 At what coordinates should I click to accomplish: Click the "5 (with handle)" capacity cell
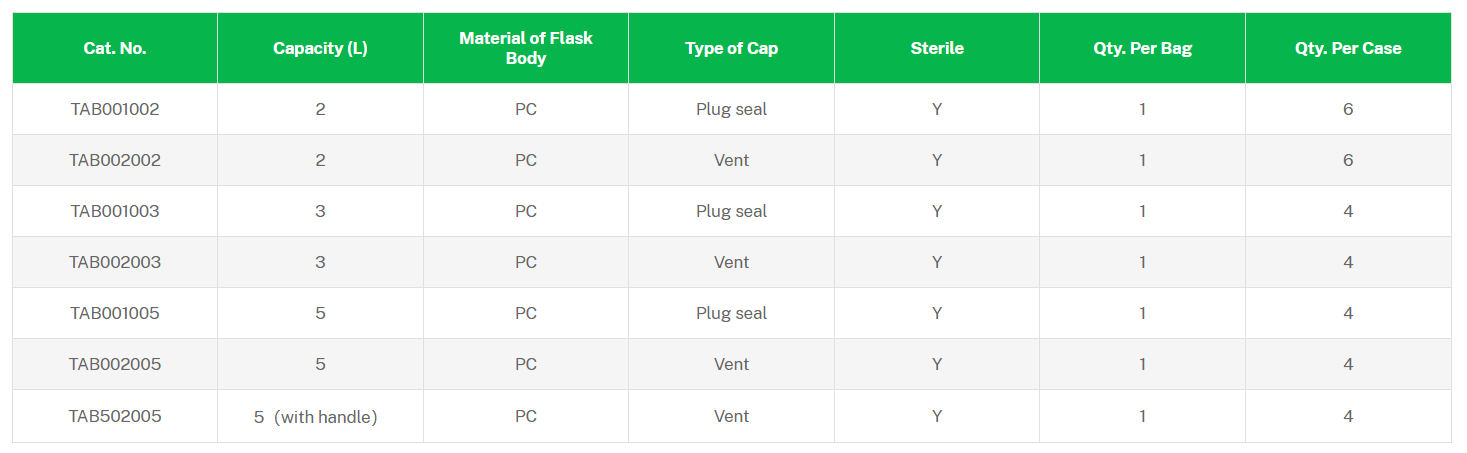316,417
